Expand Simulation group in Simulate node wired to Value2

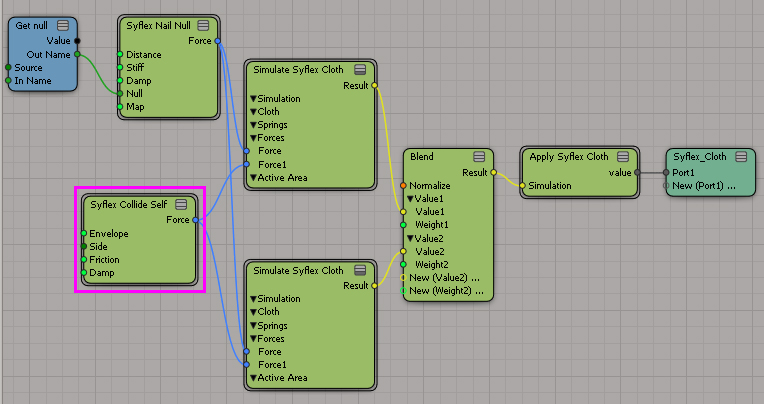[x=253, y=299]
